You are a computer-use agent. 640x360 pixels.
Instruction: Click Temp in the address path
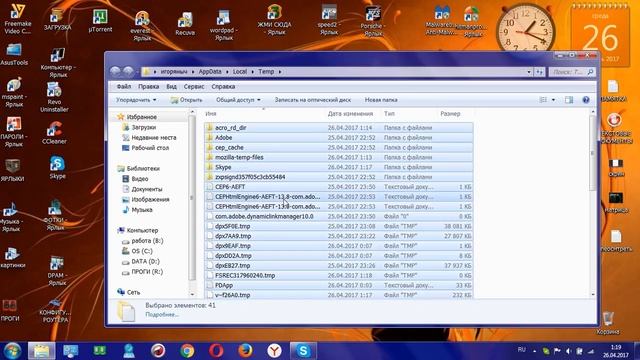[266, 71]
